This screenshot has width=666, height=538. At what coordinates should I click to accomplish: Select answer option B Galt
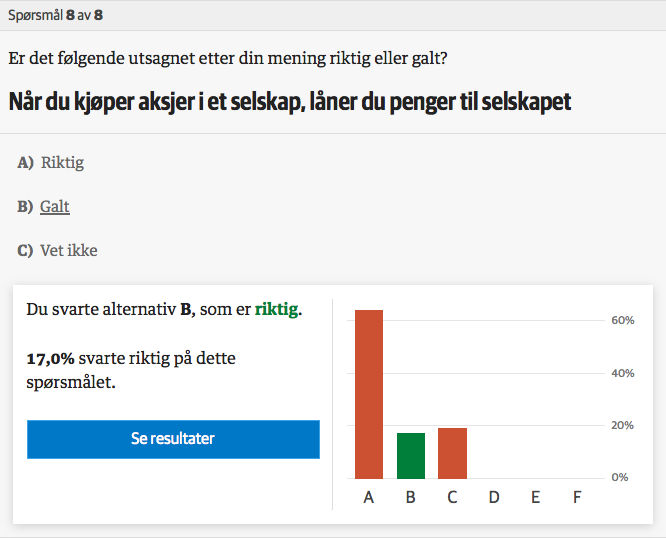(x=43, y=207)
